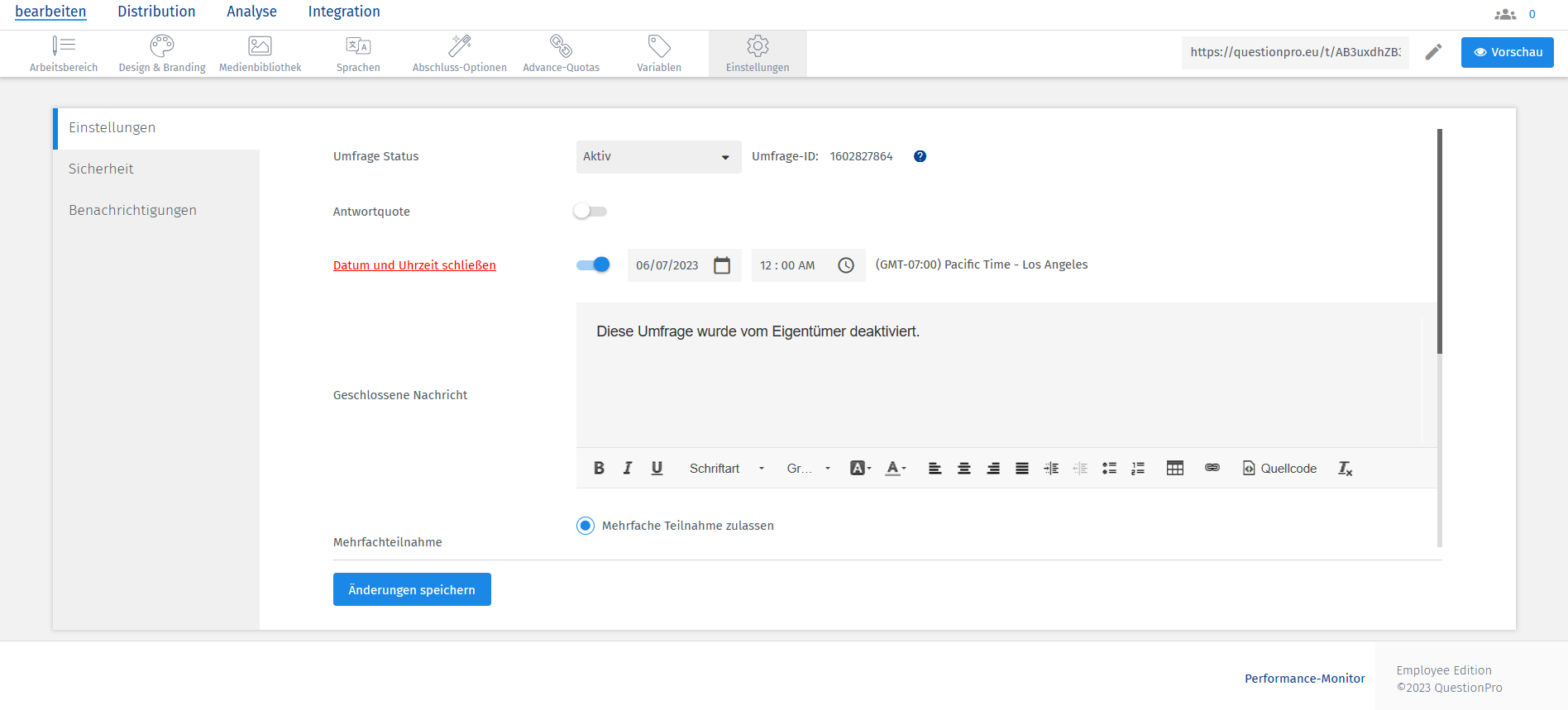
Task: Increase indent in editor toolbar
Action: tap(1051, 468)
